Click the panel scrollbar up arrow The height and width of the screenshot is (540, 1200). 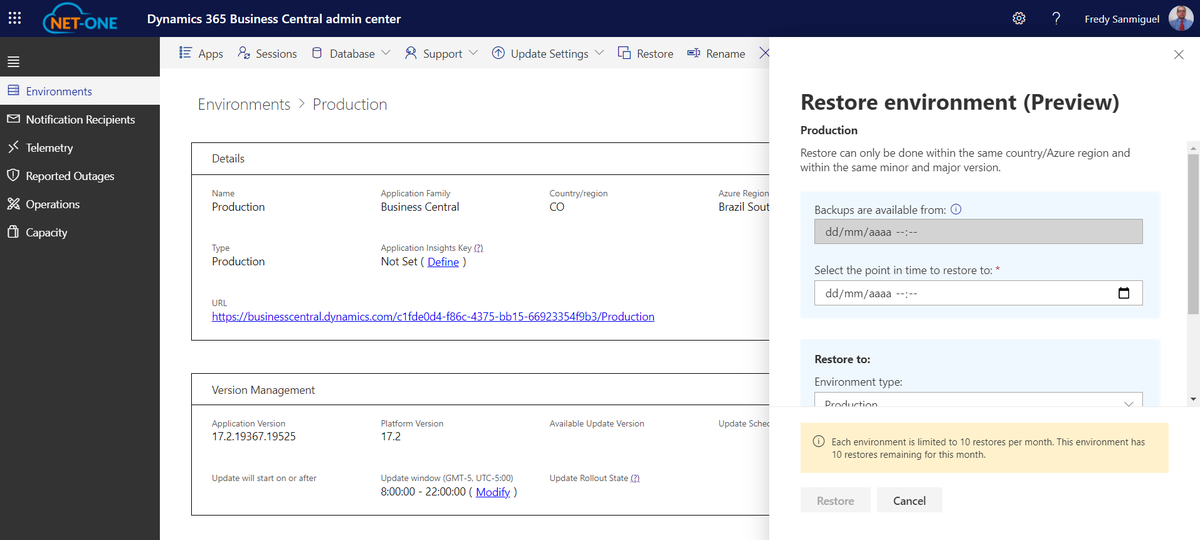[1192, 149]
